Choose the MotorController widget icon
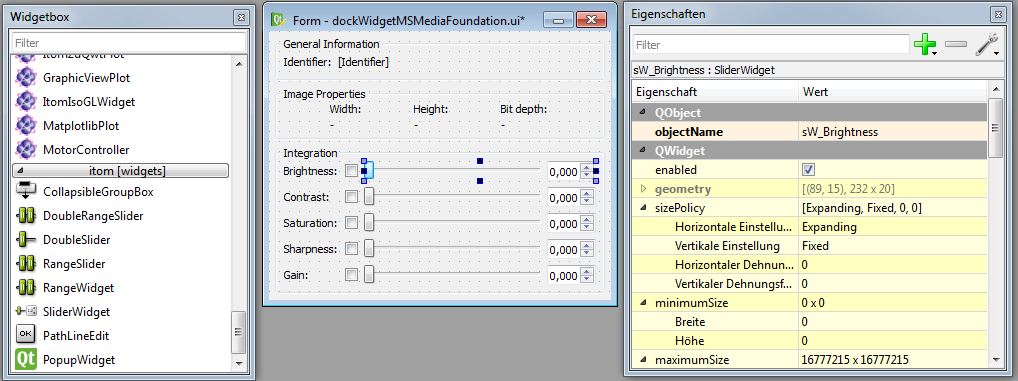The image size is (1018, 381). pos(25,149)
